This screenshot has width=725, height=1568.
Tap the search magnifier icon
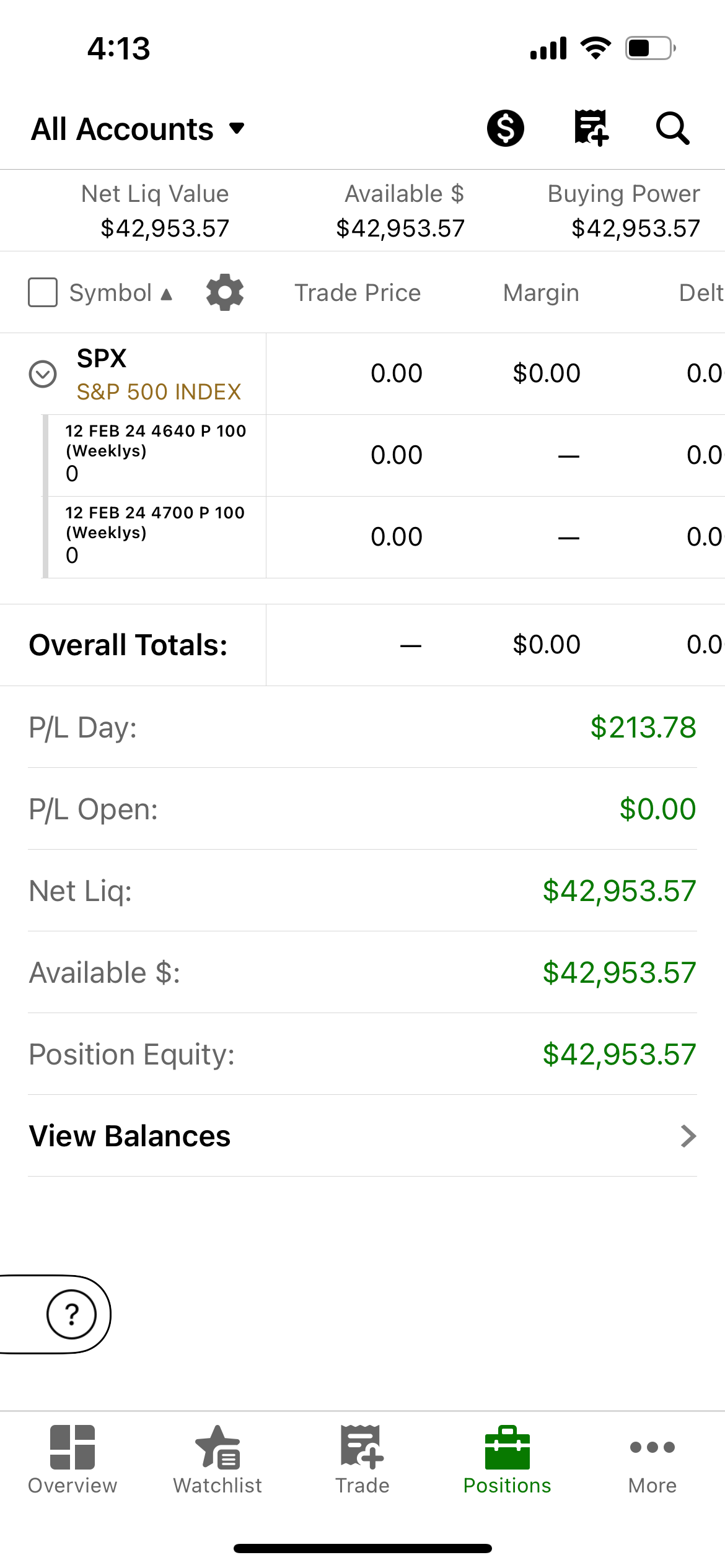coord(672,128)
